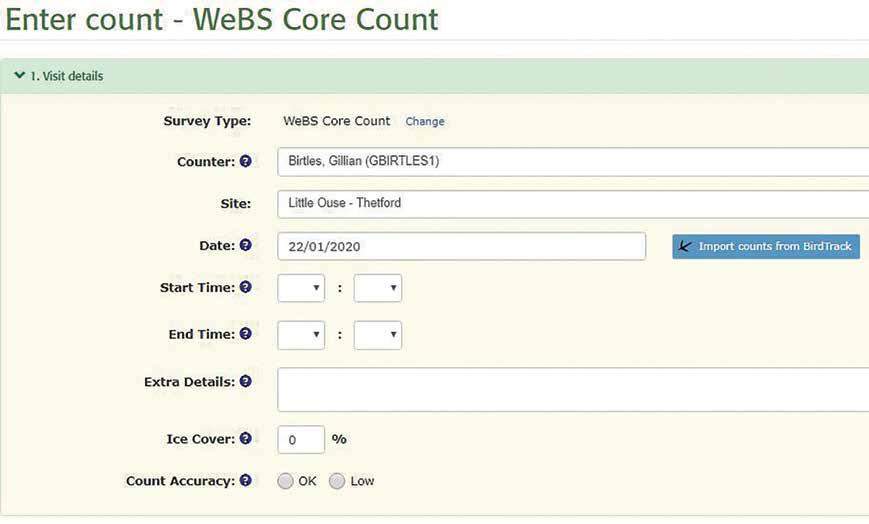Viewport: 869px width, 524px height.
Task: Import counts from BirdTrack
Action: pyautogui.click(x=766, y=246)
